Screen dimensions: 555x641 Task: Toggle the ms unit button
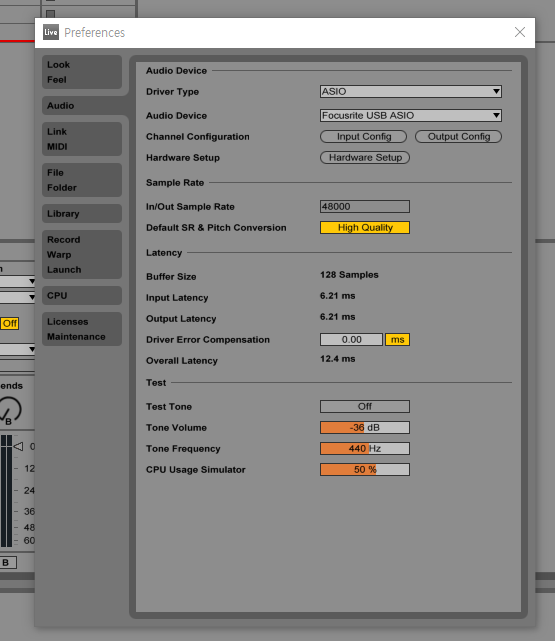pos(397,339)
